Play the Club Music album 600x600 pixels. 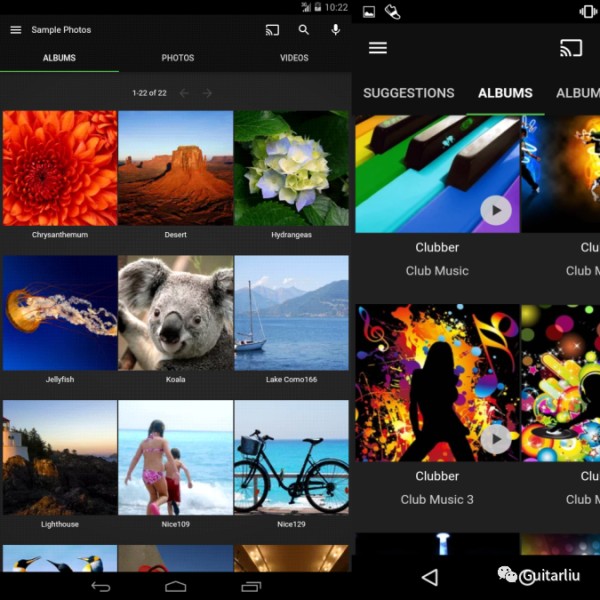(x=495, y=210)
